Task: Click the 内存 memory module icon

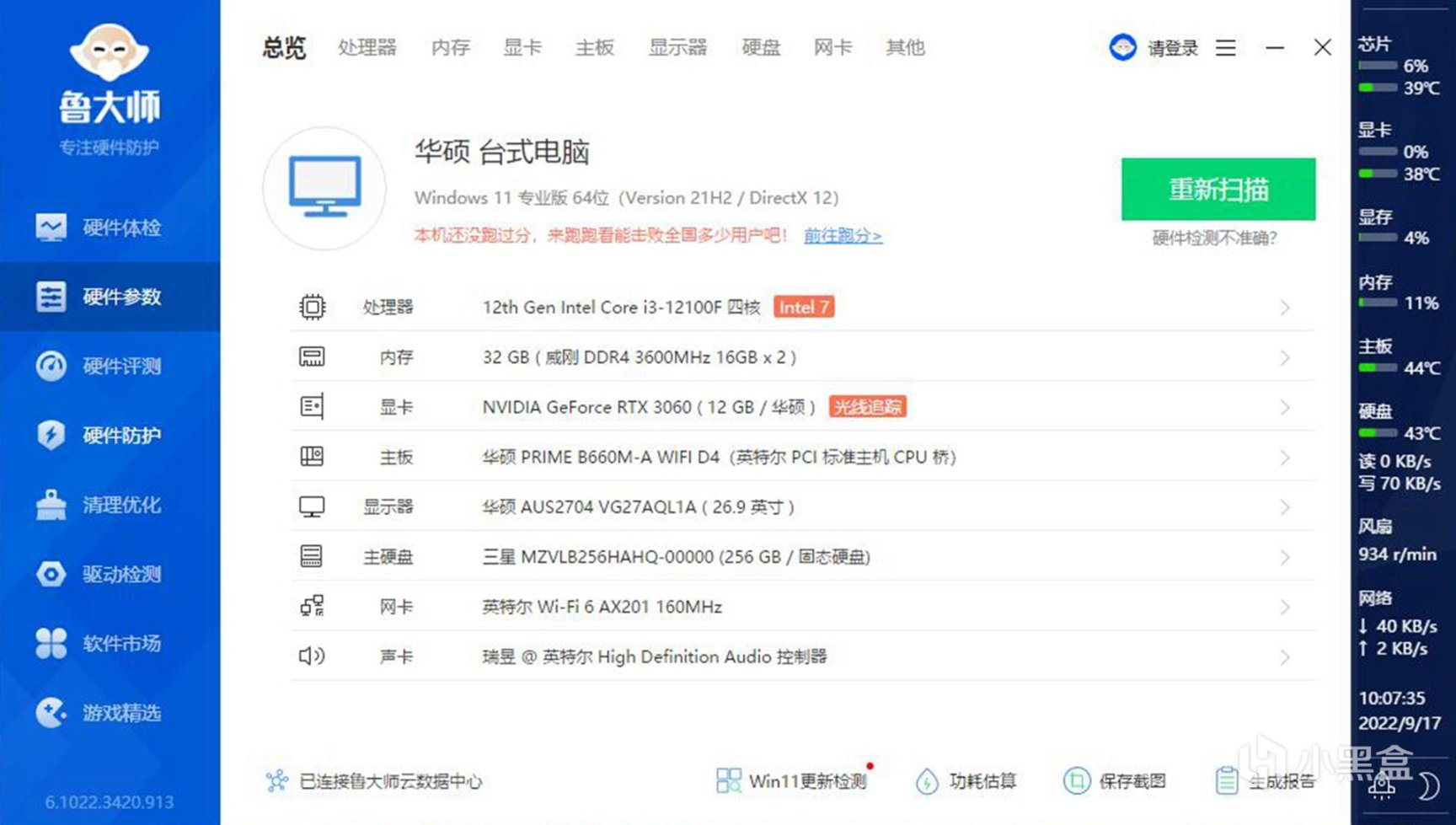Action: click(312, 356)
